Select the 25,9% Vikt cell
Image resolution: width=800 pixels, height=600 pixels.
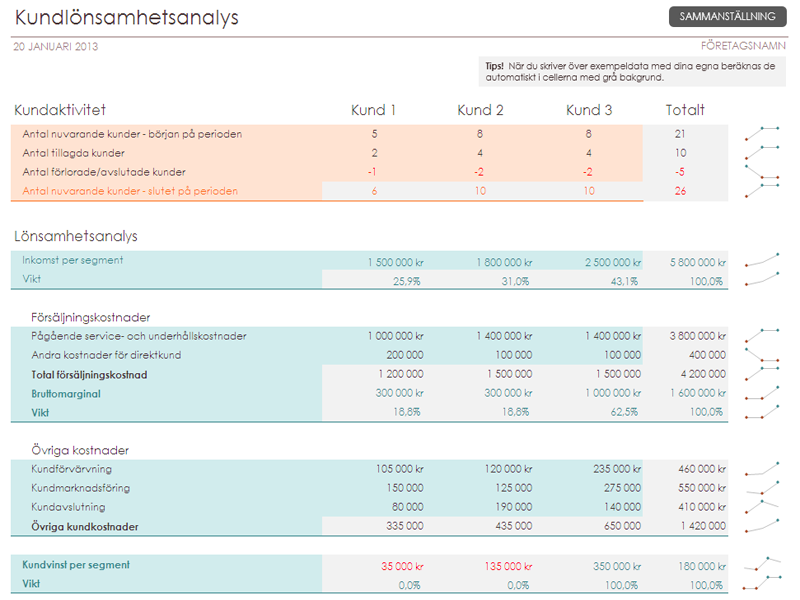point(407,281)
